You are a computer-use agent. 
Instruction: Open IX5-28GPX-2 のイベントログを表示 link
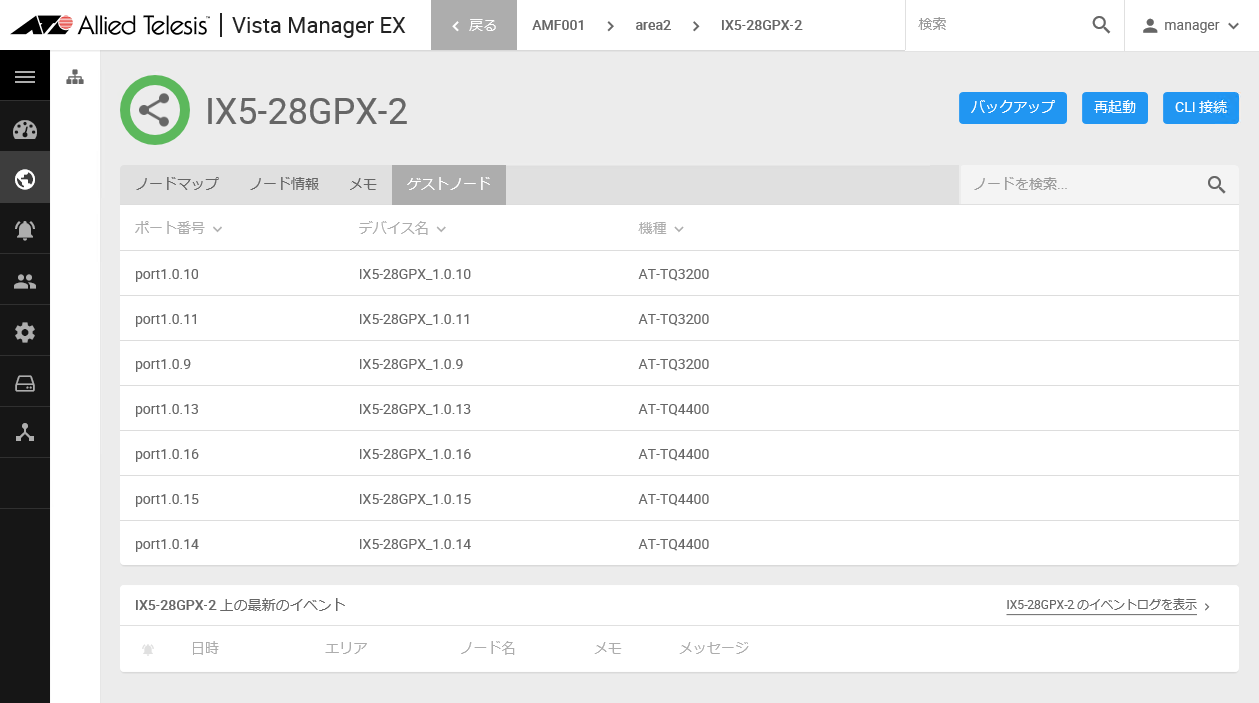(1101, 605)
